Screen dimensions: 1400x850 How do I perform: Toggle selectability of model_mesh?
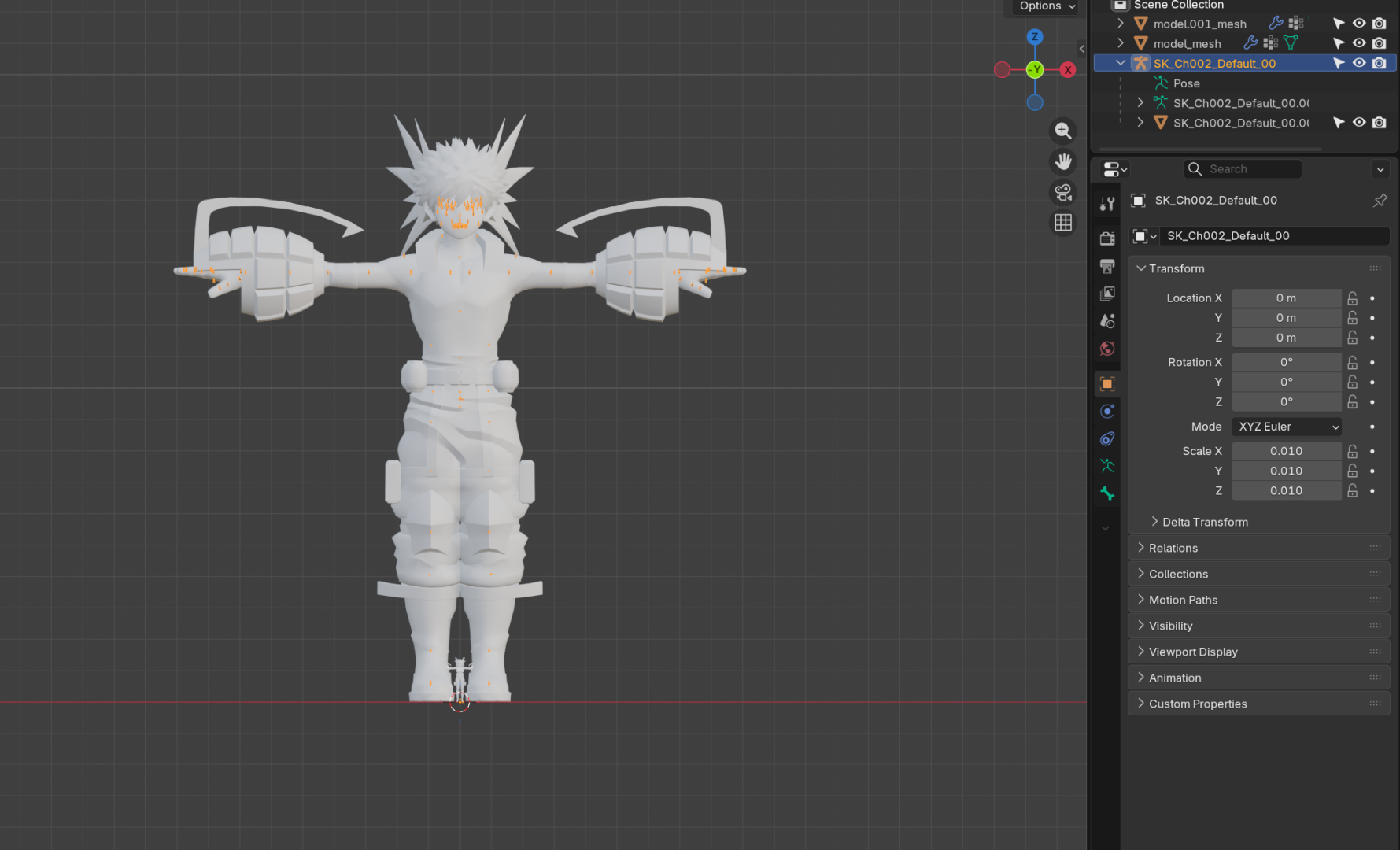tap(1339, 42)
